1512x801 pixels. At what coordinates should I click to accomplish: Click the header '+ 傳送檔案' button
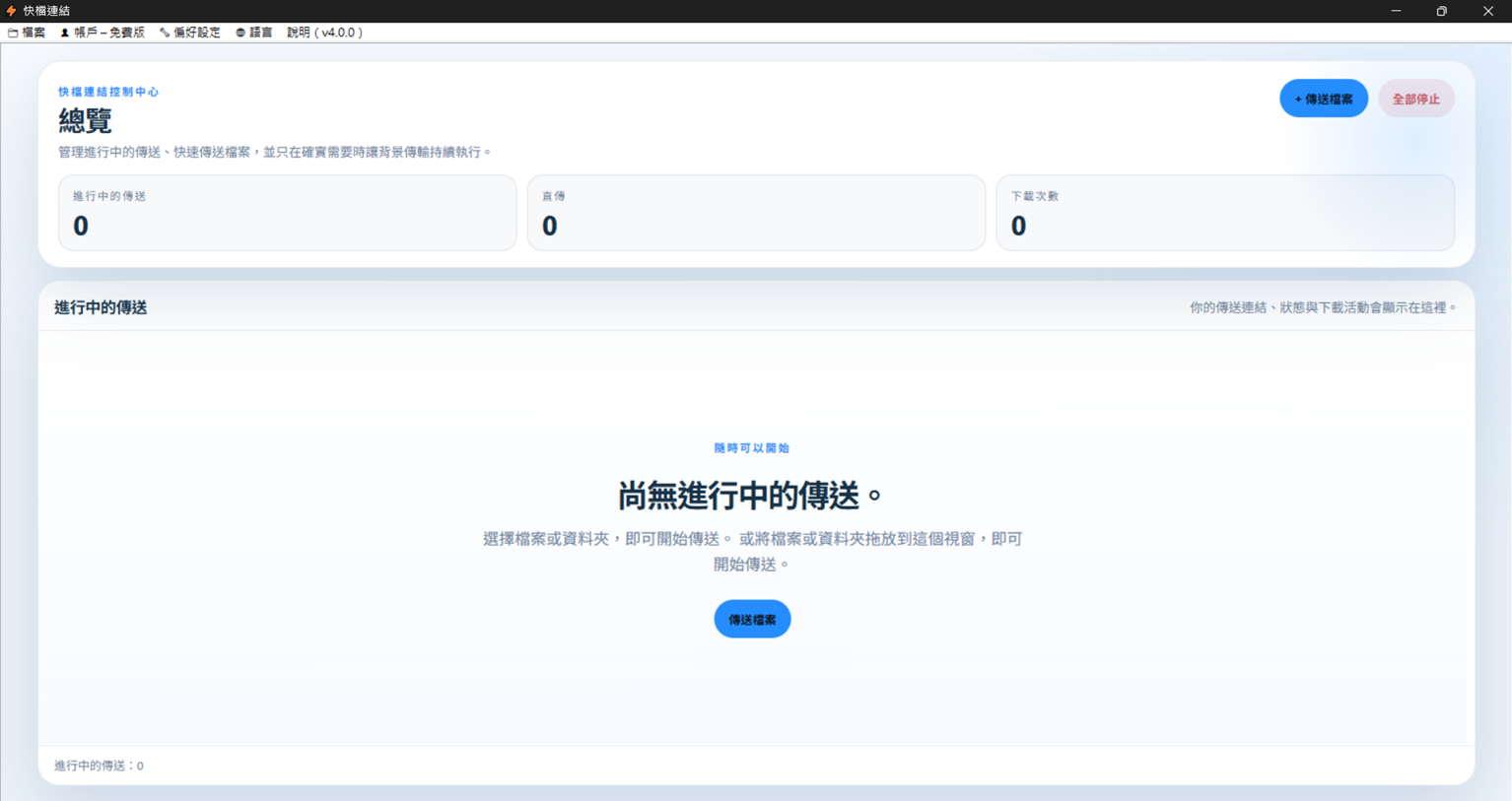(x=1324, y=99)
